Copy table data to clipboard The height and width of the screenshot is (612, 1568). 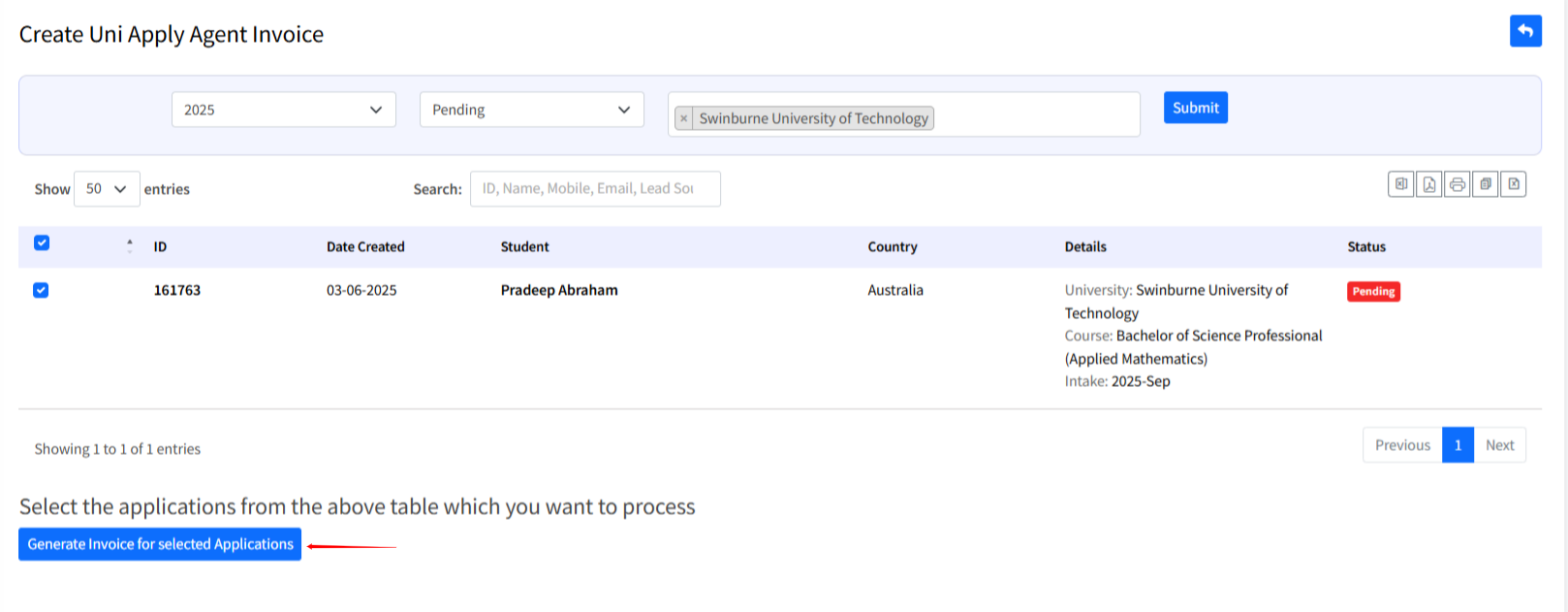[x=1485, y=184]
